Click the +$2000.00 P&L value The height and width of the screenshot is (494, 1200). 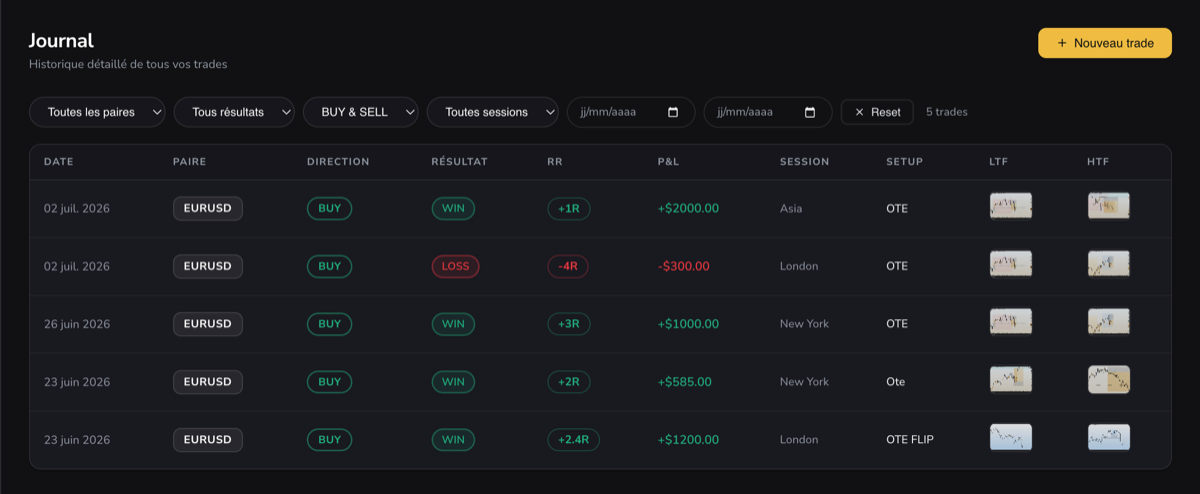click(x=688, y=209)
